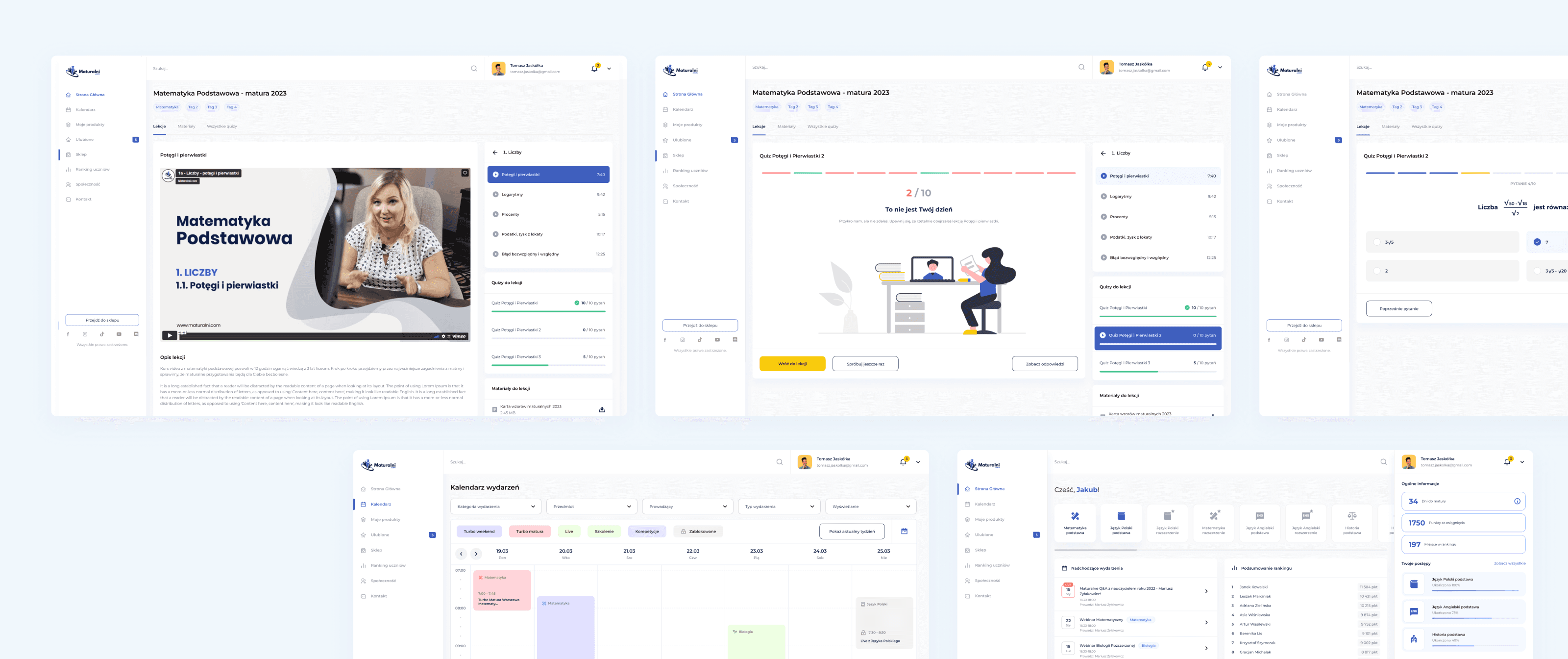Open Instagram icon in lesson screen sidebar footer

(x=85, y=334)
